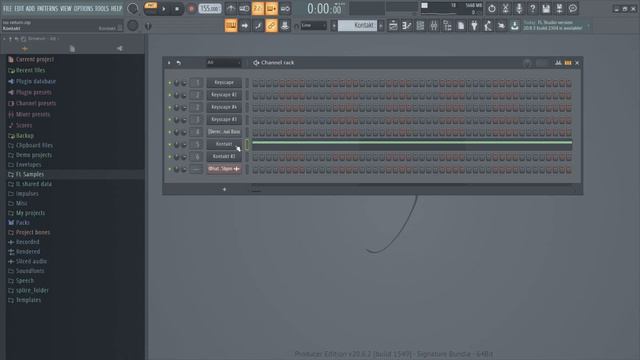Viewport: 640px width, 360px height.
Task: Expand the FL Samples folder
Action: [29, 174]
